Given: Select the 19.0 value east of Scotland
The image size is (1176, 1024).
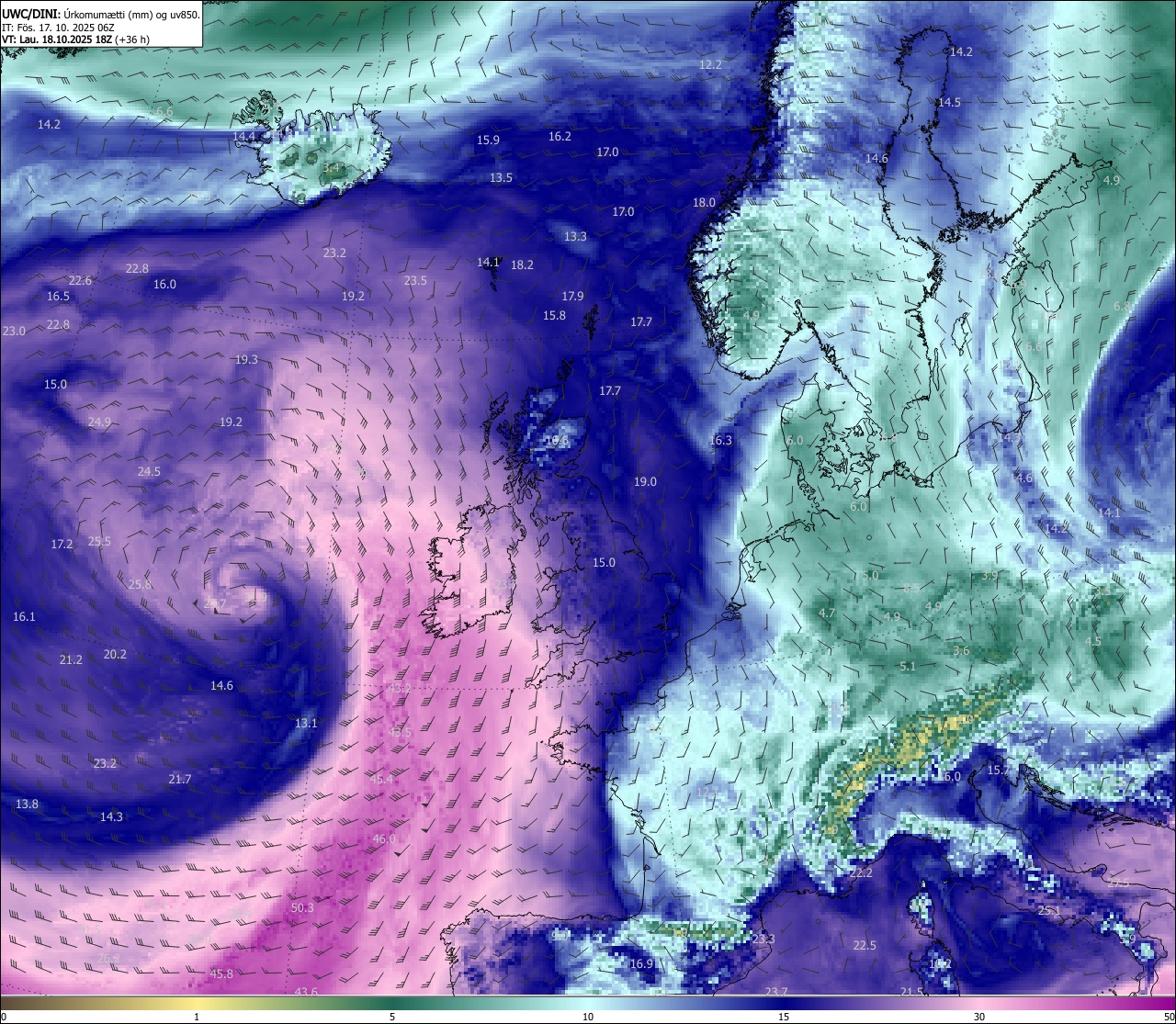Looking at the screenshot, I should tap(645, 482).
